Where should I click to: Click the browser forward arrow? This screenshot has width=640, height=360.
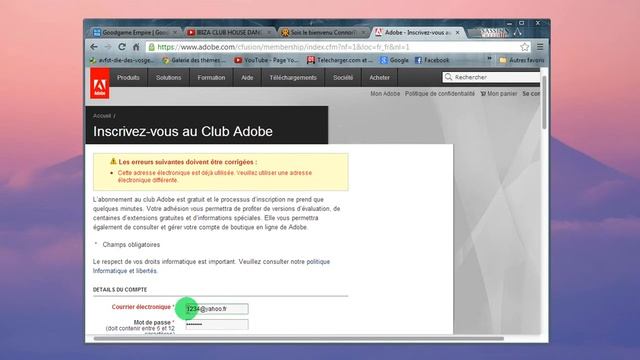point(108,47)
